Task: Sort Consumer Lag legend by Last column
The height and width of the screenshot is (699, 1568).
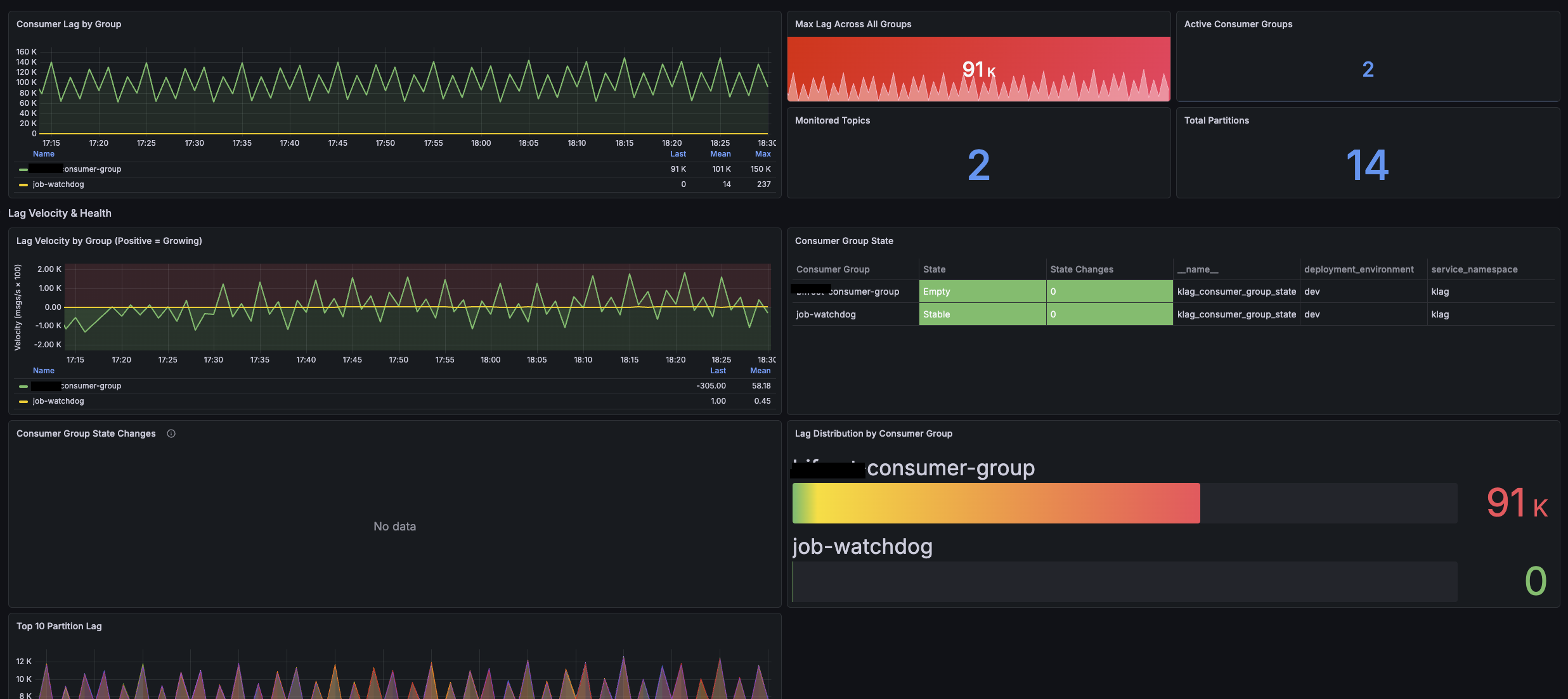Action: [x=678, y=154]
